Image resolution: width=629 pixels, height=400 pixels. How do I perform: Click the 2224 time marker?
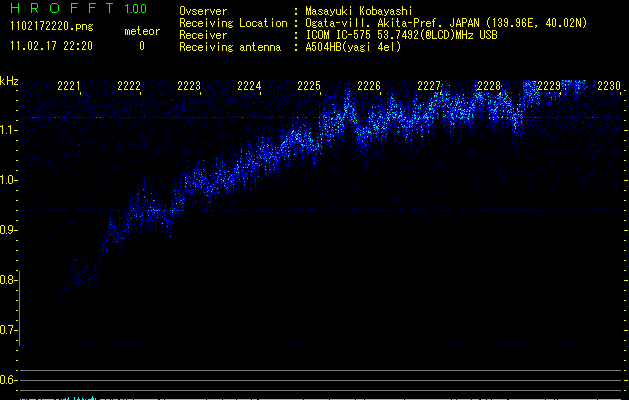click(249, 86)
